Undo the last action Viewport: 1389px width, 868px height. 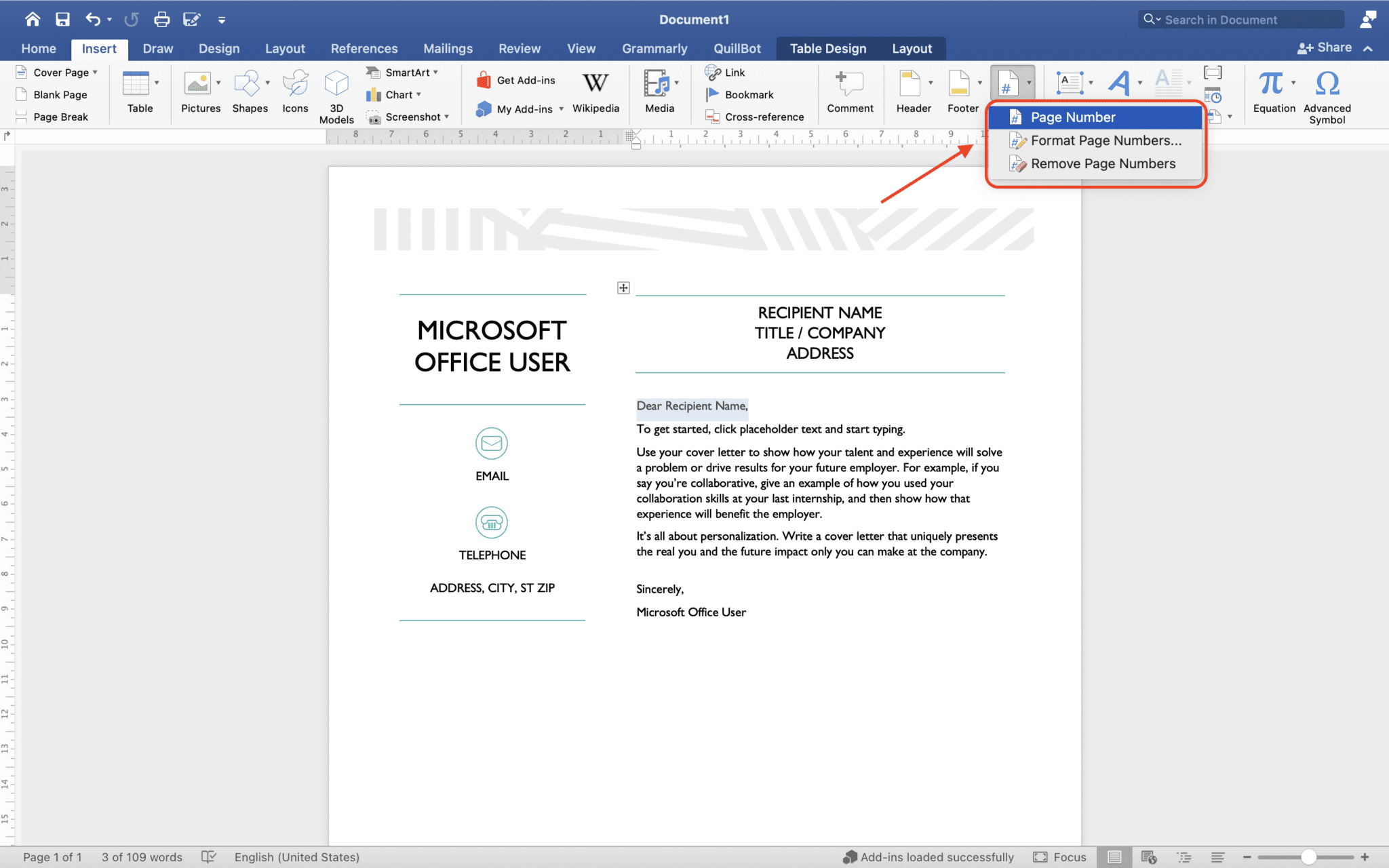pos(93,20)
